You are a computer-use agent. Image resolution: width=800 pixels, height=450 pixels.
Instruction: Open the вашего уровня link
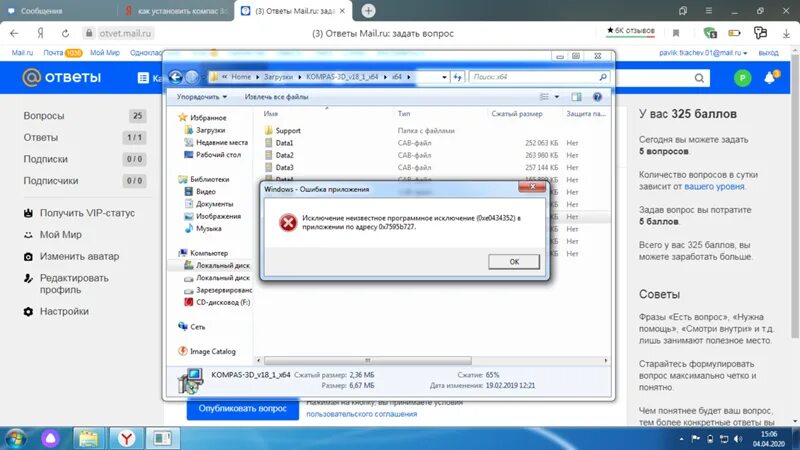(x=714, y=186)
